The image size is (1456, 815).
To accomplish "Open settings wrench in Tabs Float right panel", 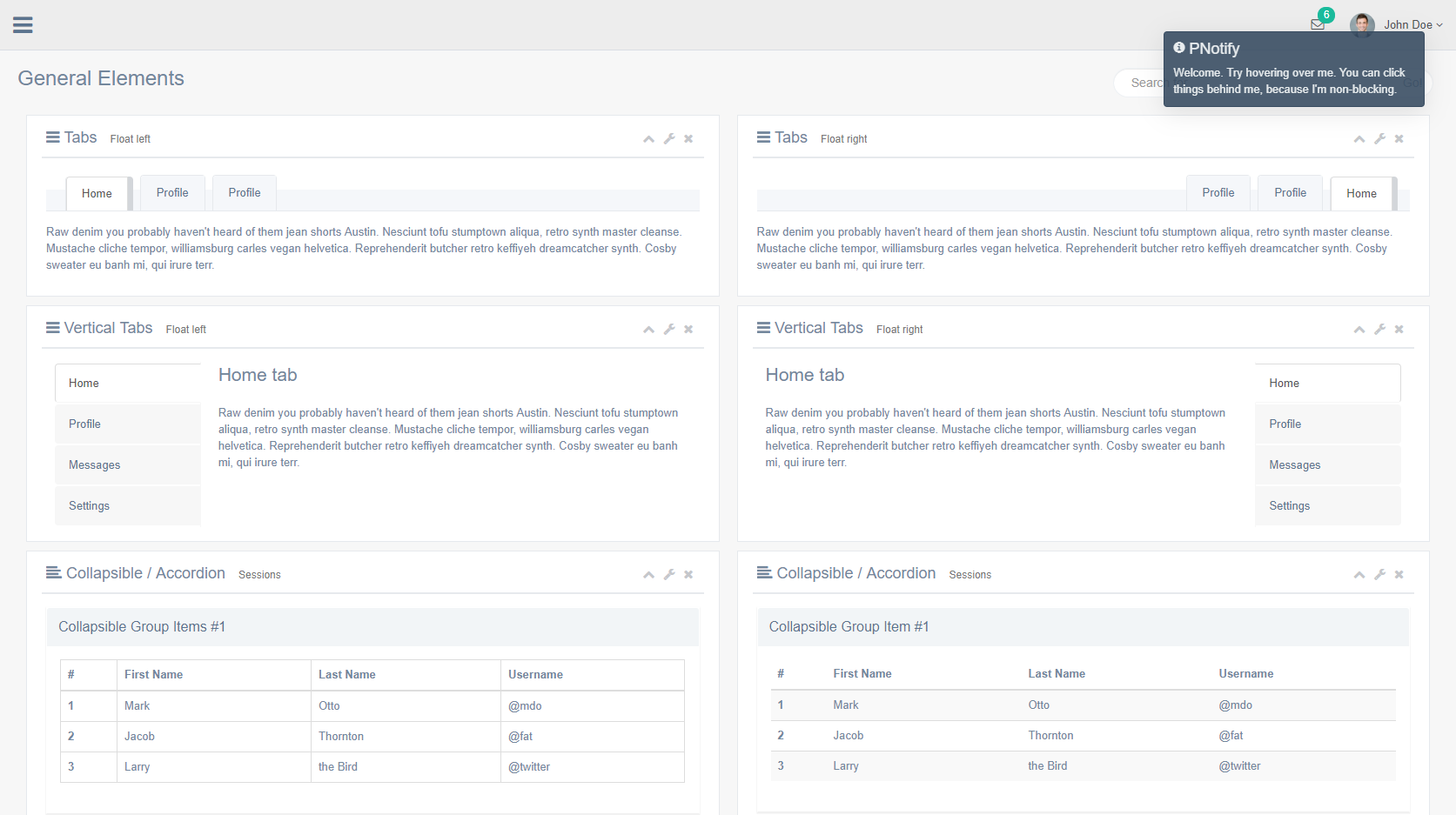I will pos(1379,139).
